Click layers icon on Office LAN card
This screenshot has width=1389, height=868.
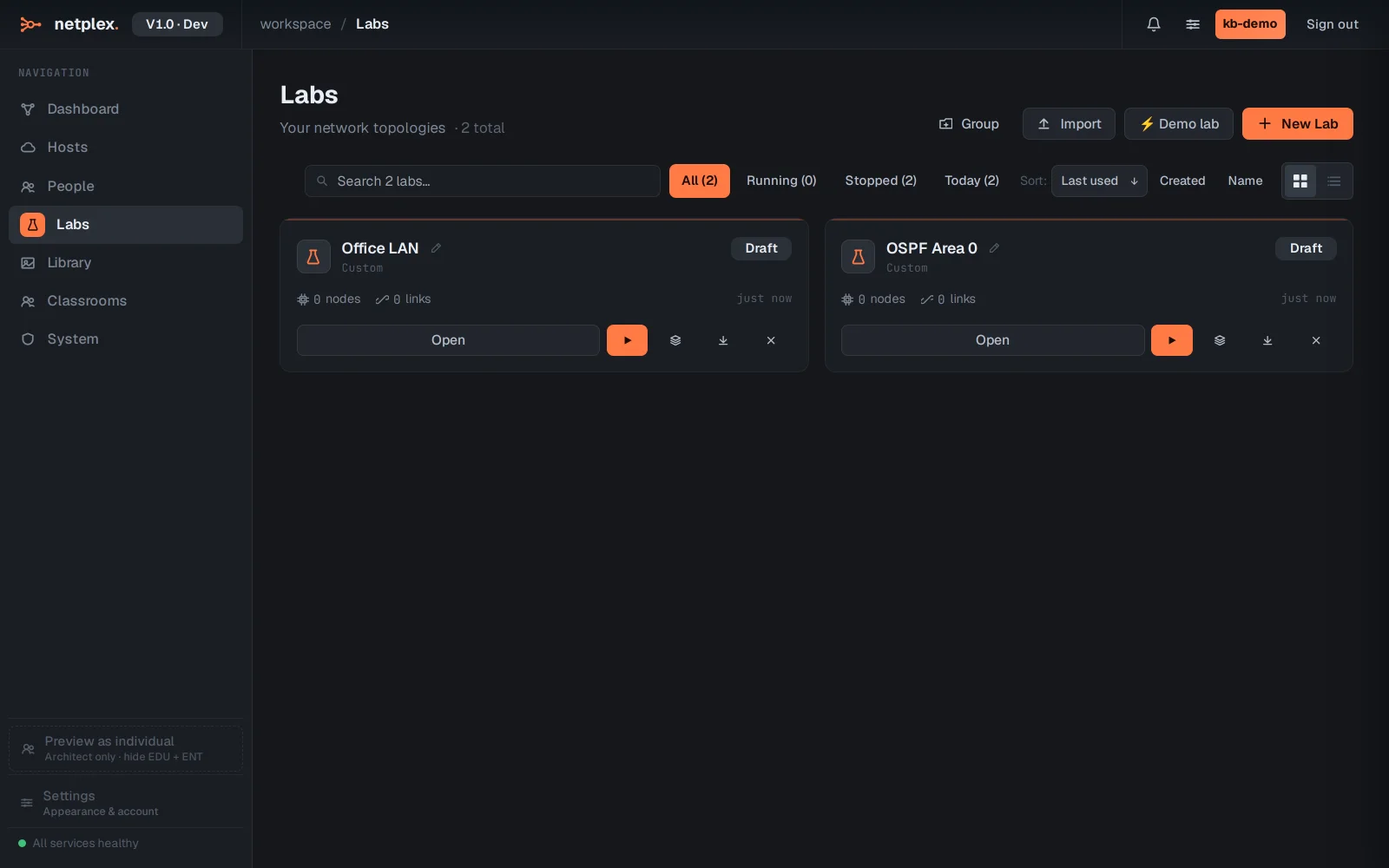[675, 340]
